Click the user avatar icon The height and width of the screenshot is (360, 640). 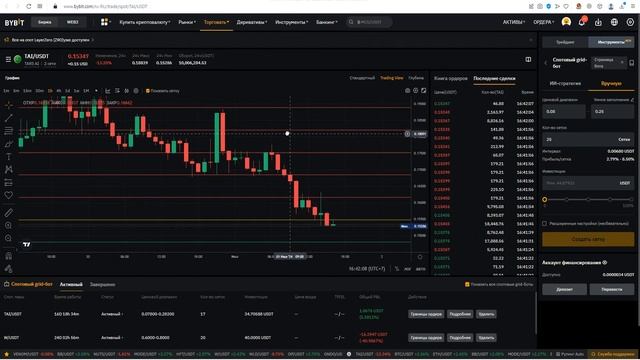(x=566, y=22)
